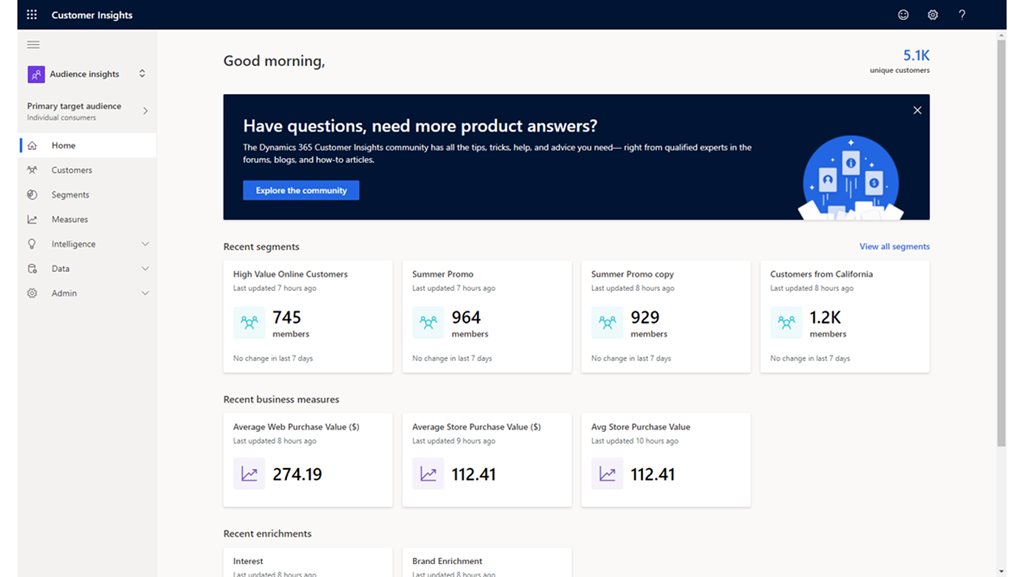Select Data in the sidebar
Image resolution: width=1024 pixels, height=577 pixels.
60,268
